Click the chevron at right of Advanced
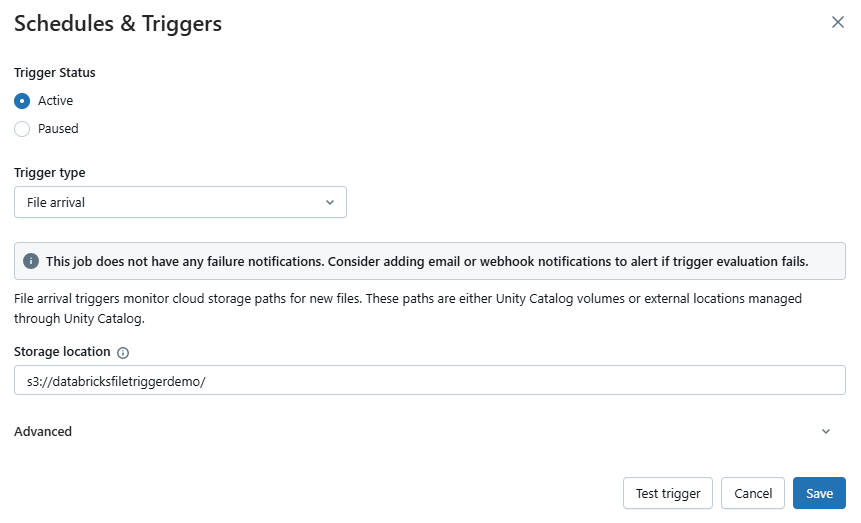 [x=825, y=432]
